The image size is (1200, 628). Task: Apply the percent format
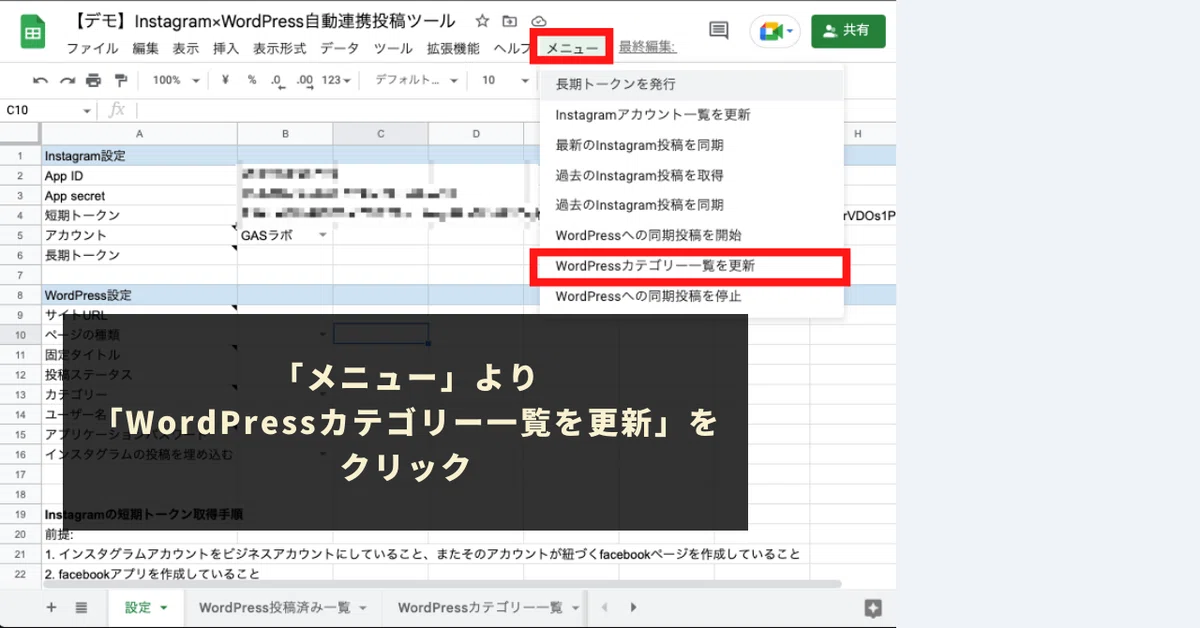(252, 80)
